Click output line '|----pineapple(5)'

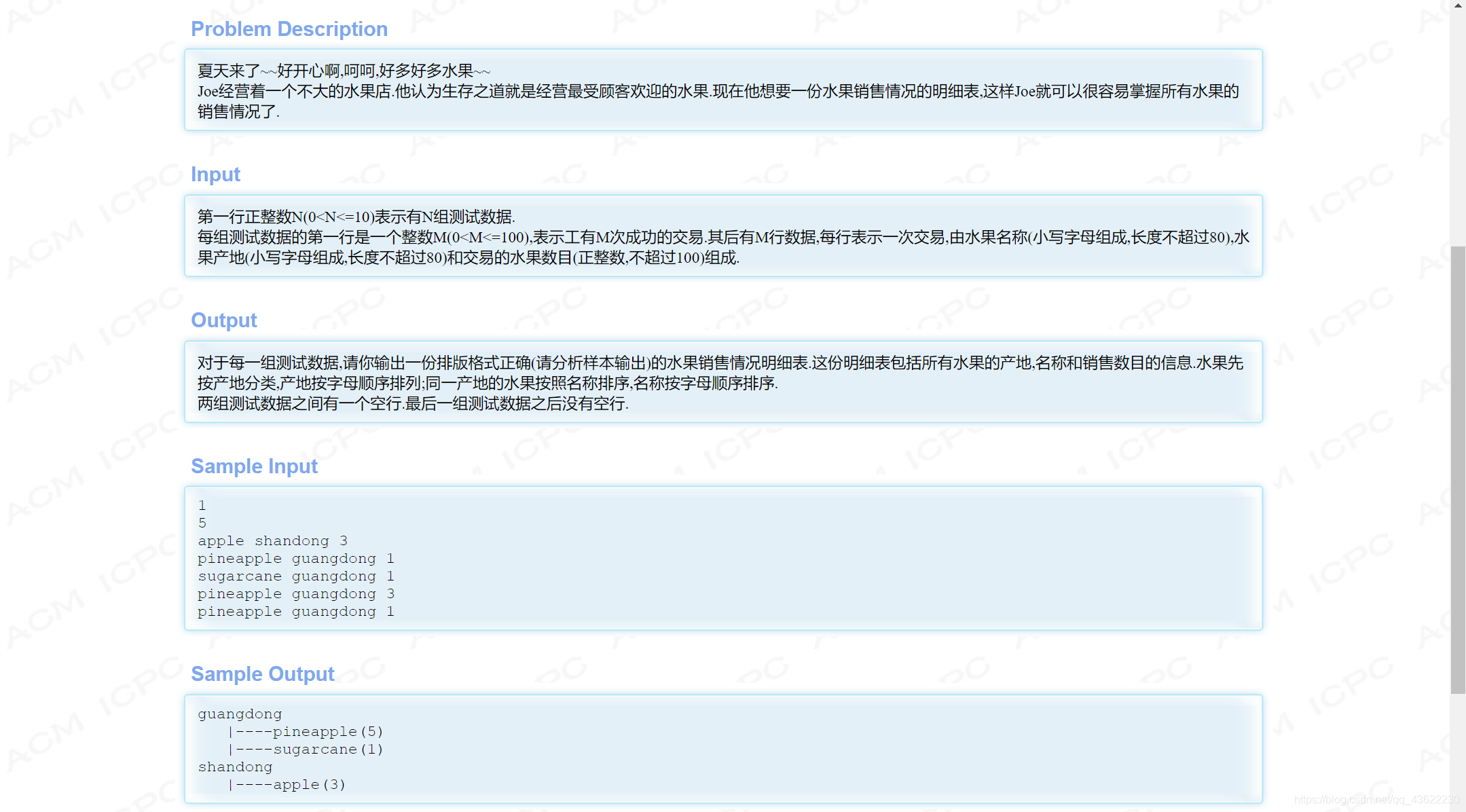pyautogui.click(x=306, y=732)
